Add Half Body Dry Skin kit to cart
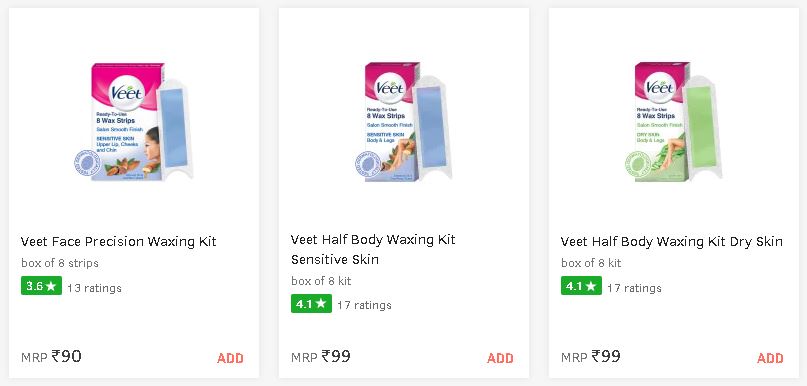 pyautogui.click(x=770, y=358)
